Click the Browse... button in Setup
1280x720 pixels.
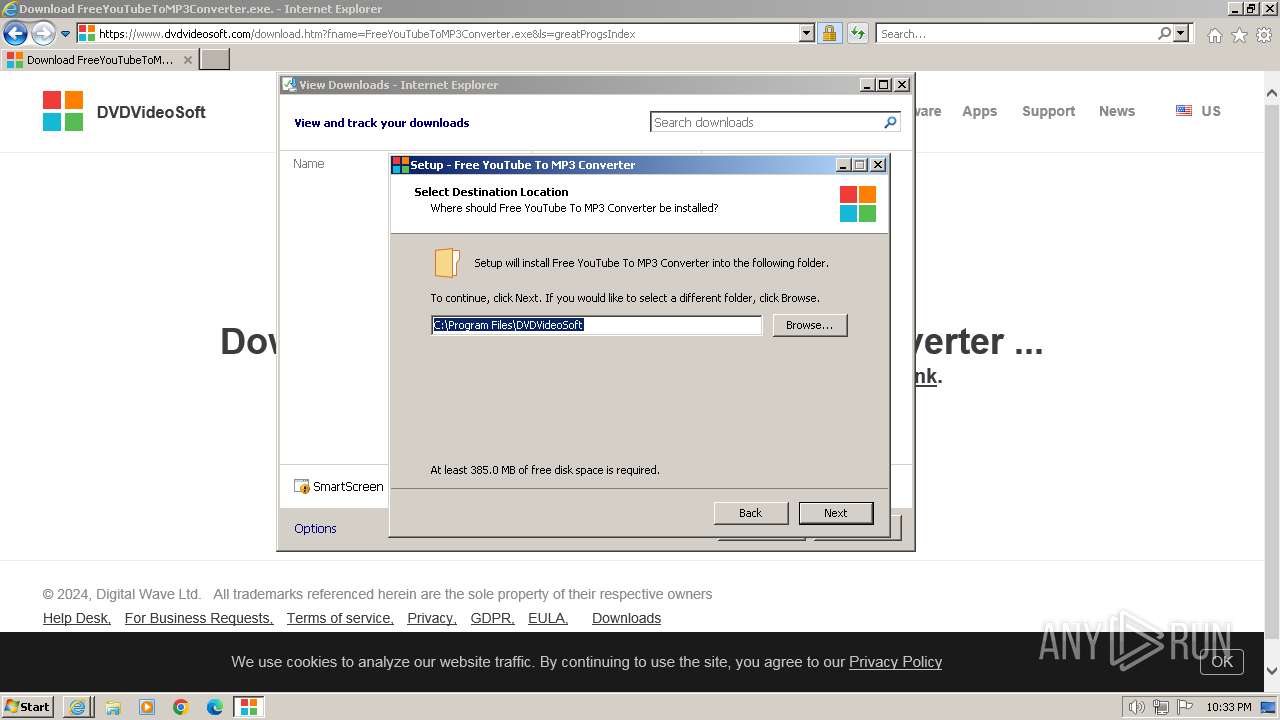(x=809, y=325)
